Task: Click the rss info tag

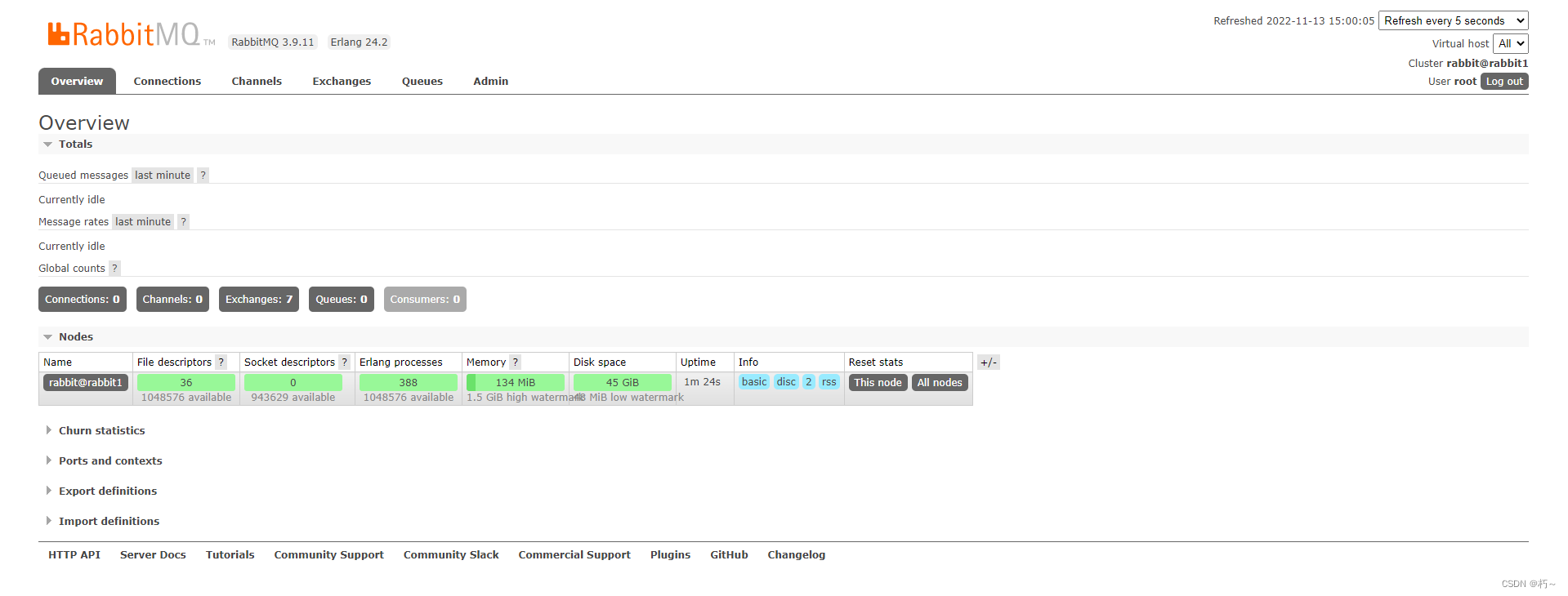Action: 829,381
